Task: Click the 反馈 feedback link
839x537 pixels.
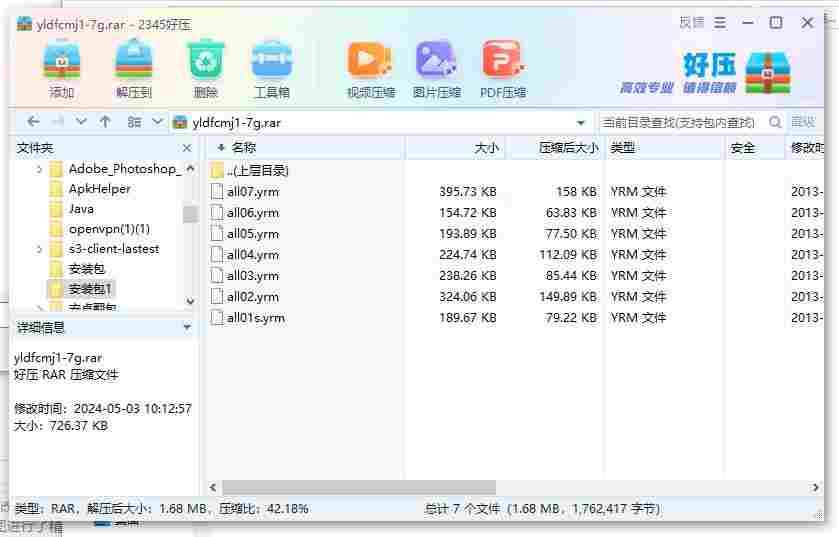Action: click(x=692, y=22)
